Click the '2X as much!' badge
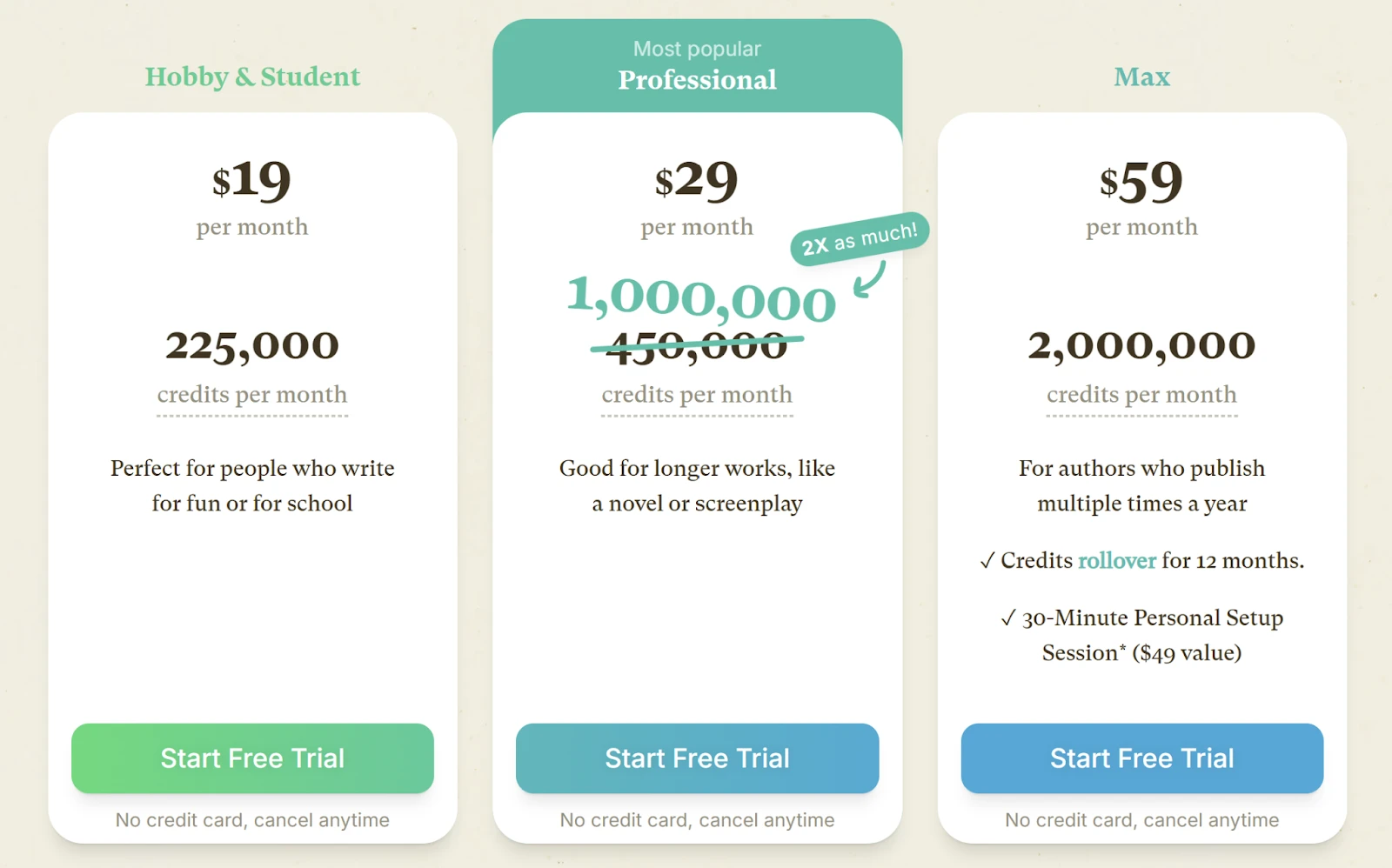The width and height of the screenshot is (1392, 868). coord(860,238)
